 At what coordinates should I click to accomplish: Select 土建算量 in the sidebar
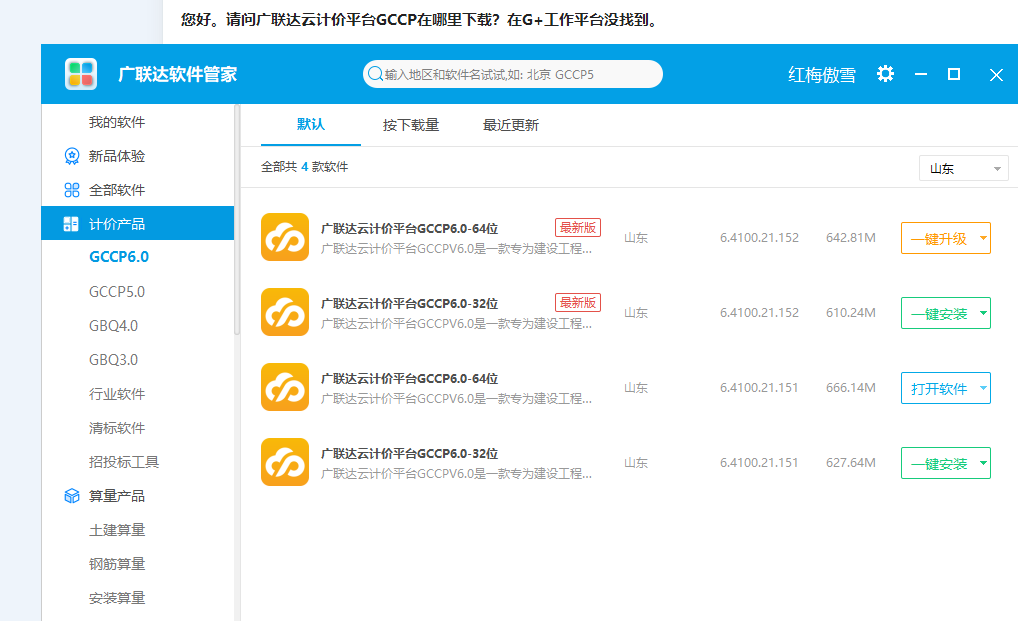pyautogui.click(x=117, y=530)
